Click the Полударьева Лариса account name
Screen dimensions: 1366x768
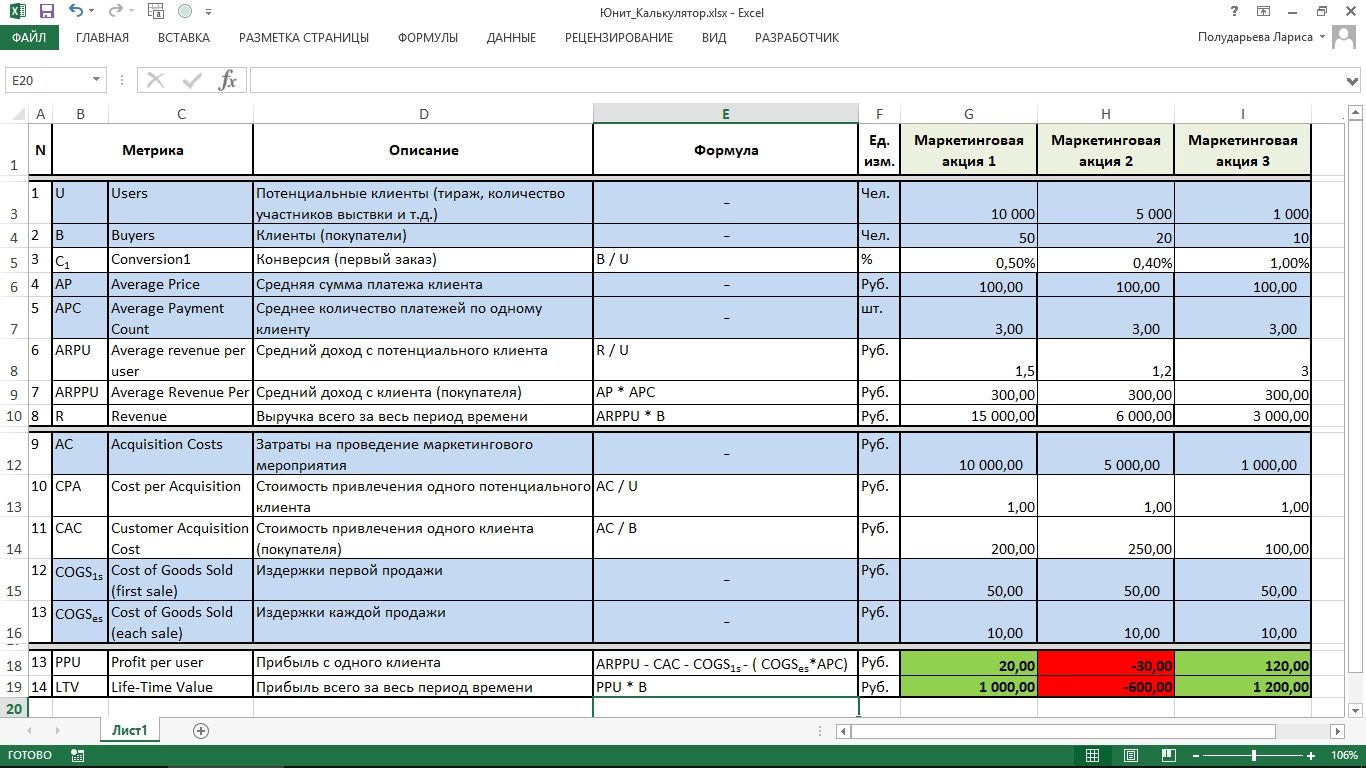pyautogui.click(x=1256, y=37)
